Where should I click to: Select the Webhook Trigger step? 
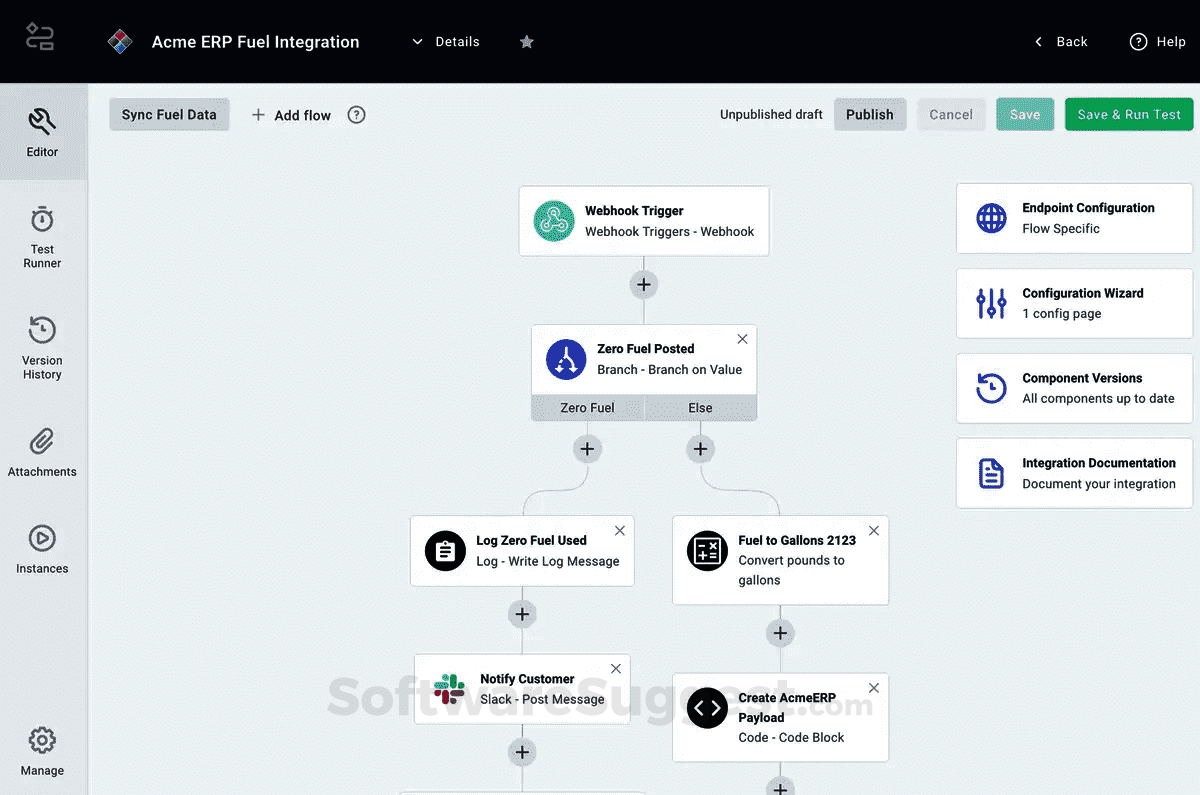coord(643,220)
